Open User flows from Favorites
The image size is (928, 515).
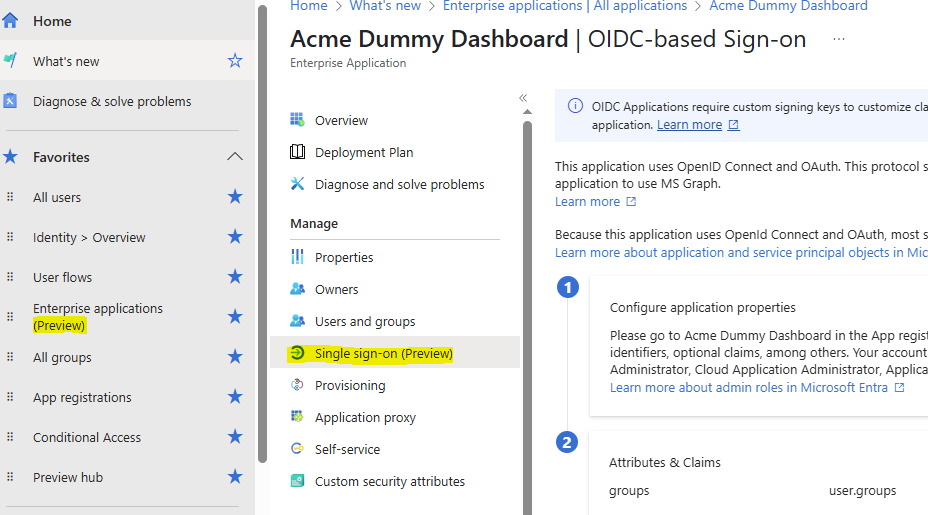[62, 277]
